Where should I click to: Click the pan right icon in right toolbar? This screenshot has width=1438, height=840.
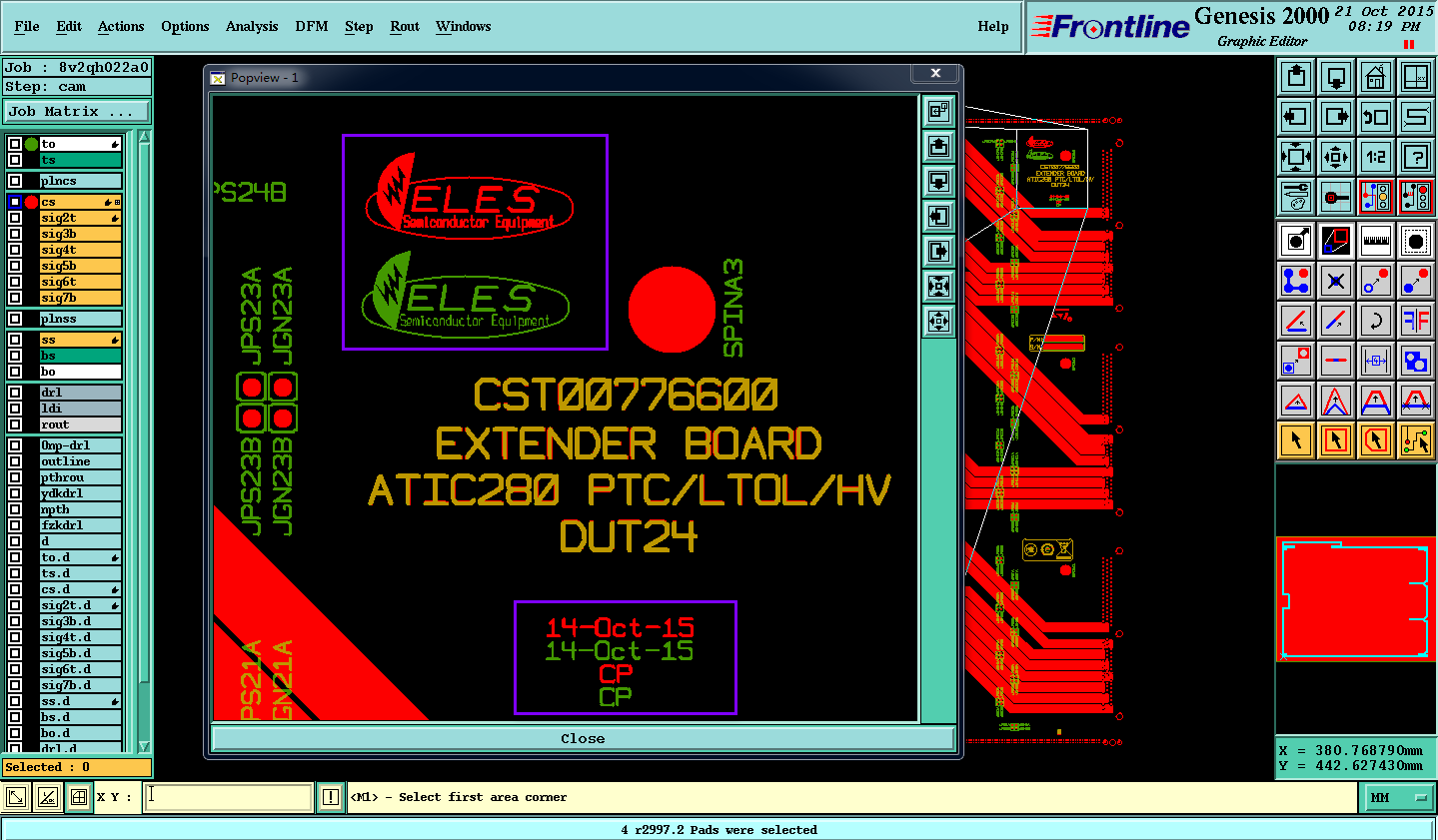[1336, 117]
